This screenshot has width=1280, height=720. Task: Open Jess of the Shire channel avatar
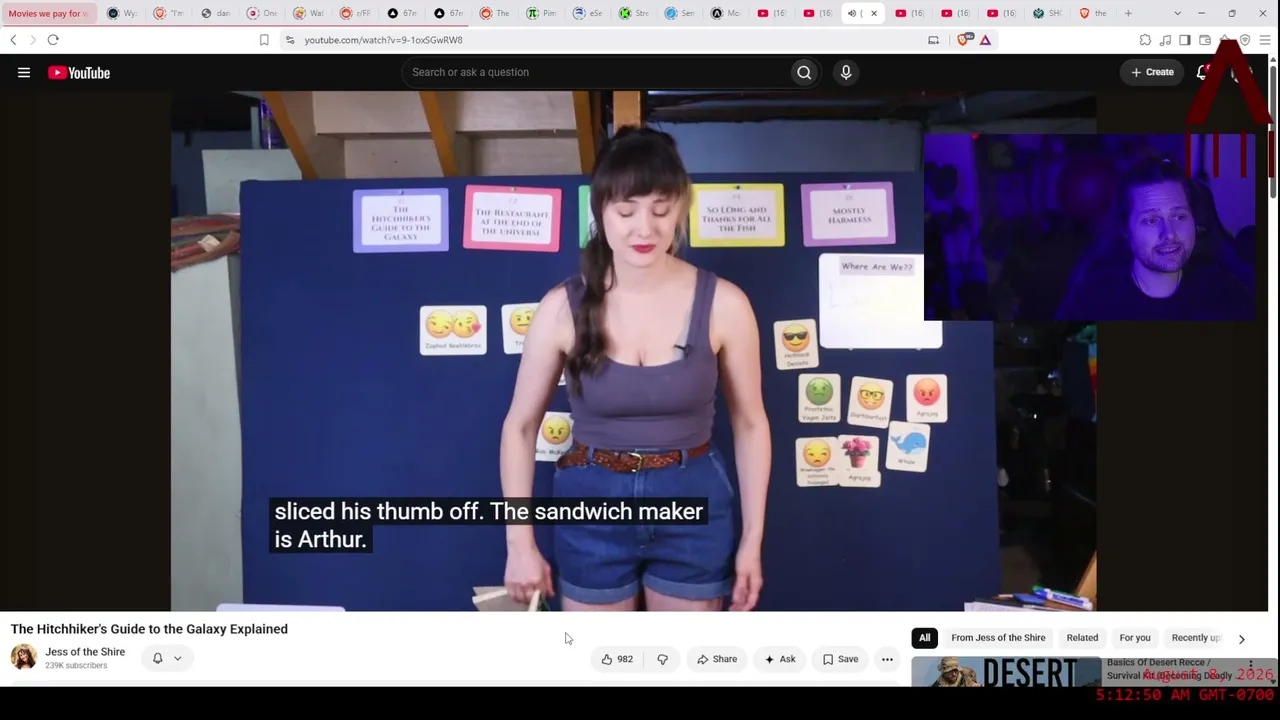(24, 657)
